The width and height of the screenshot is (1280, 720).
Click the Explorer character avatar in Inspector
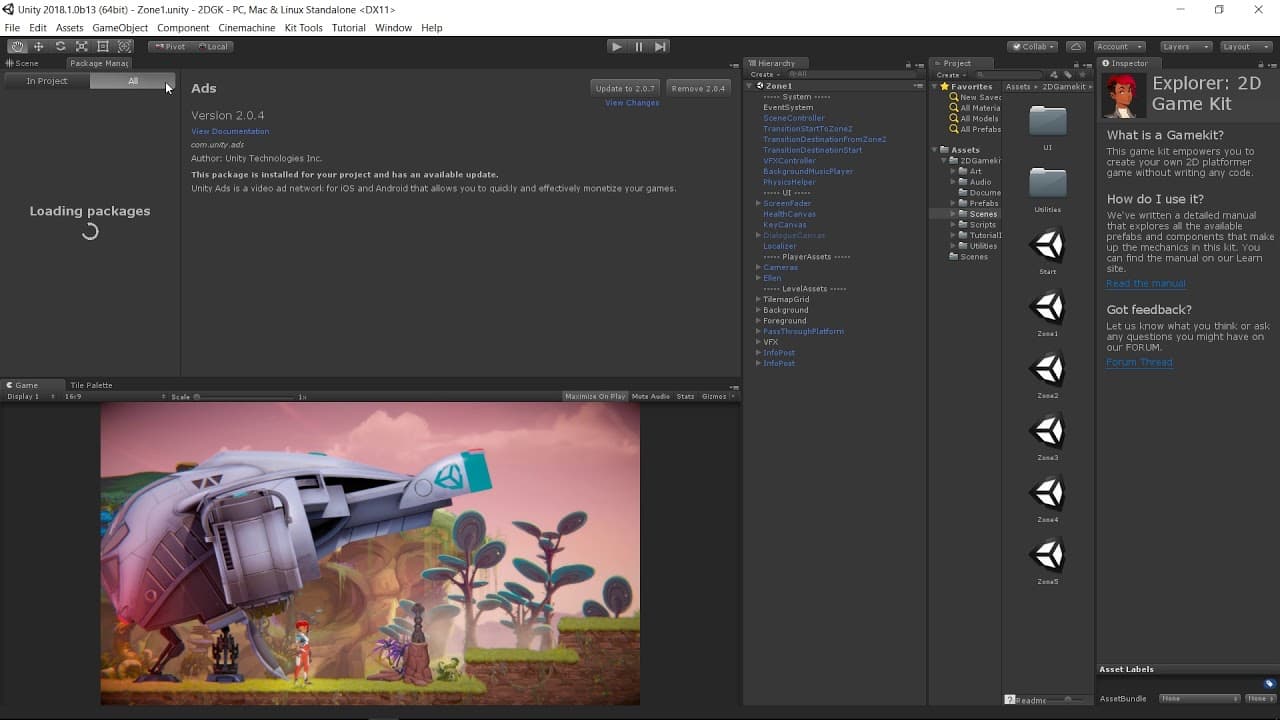tap(1125, 95)
